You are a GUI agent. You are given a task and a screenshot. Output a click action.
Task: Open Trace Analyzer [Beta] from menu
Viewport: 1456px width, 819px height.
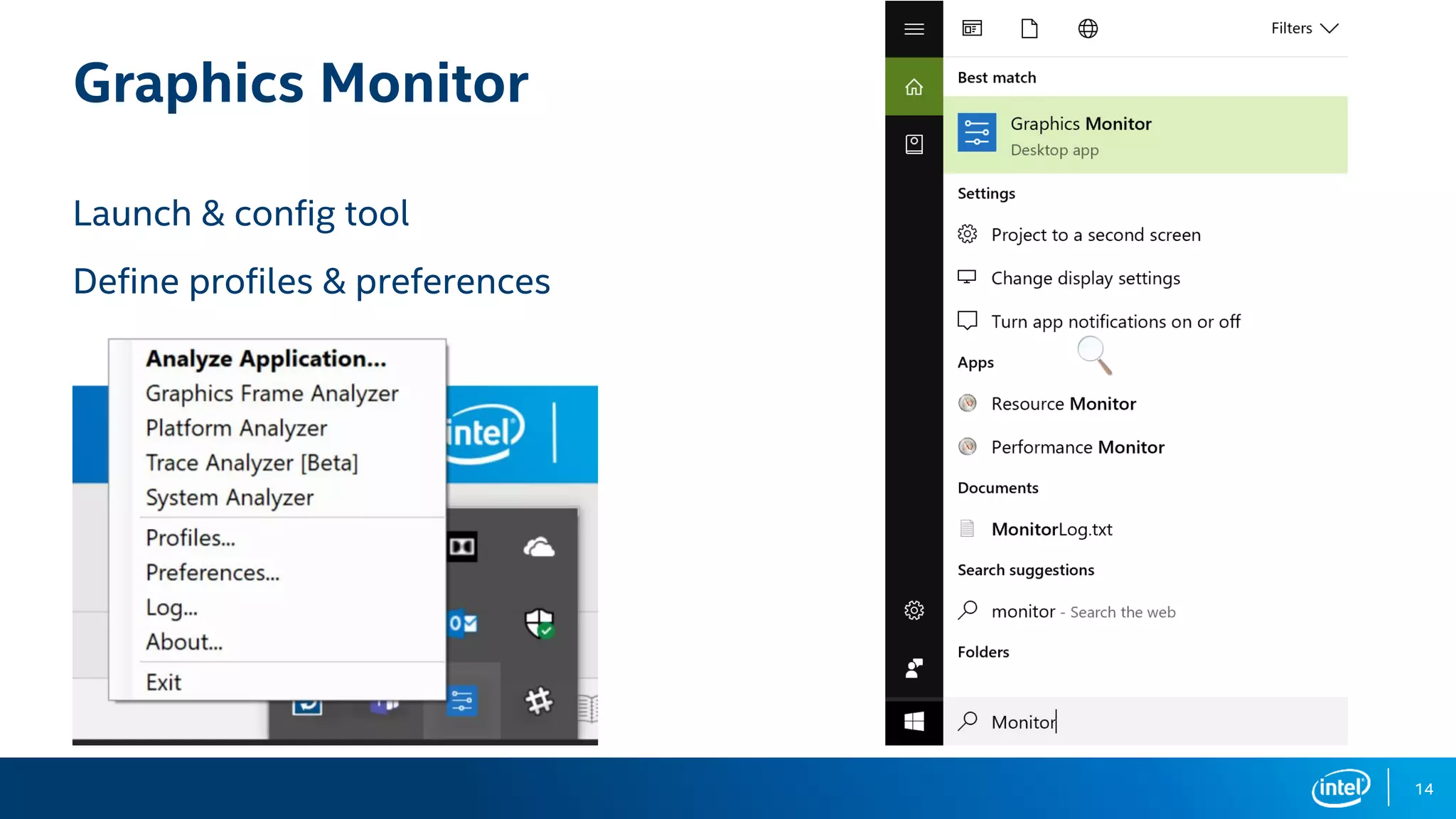(x=252, y=464)
